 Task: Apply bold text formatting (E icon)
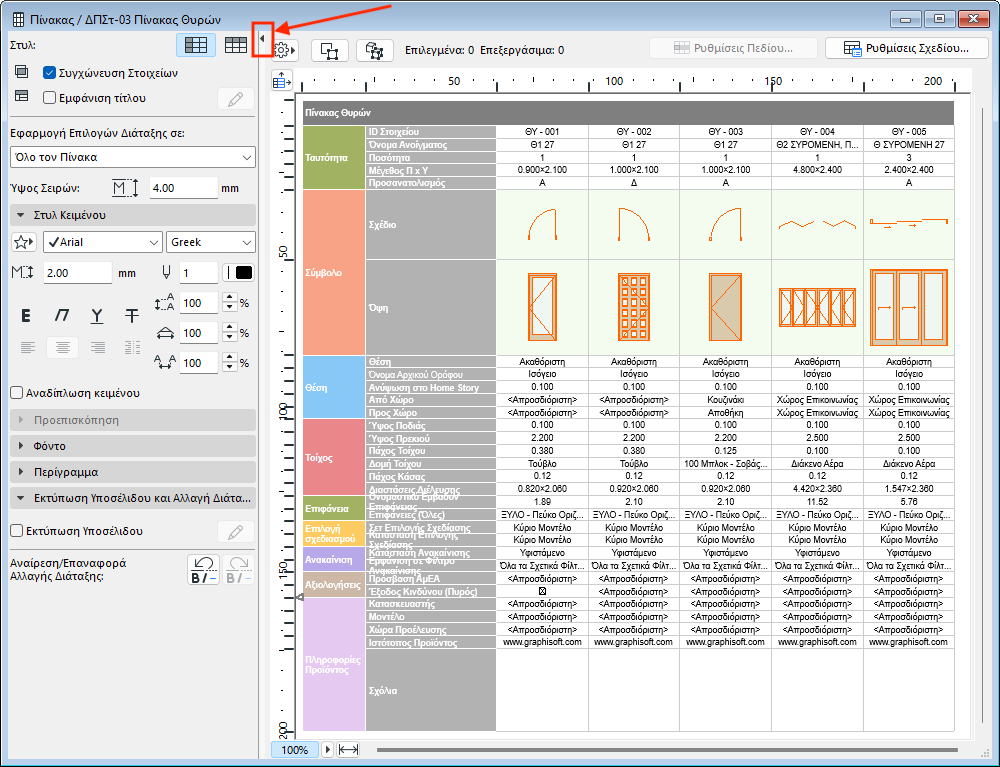point(27,316)
